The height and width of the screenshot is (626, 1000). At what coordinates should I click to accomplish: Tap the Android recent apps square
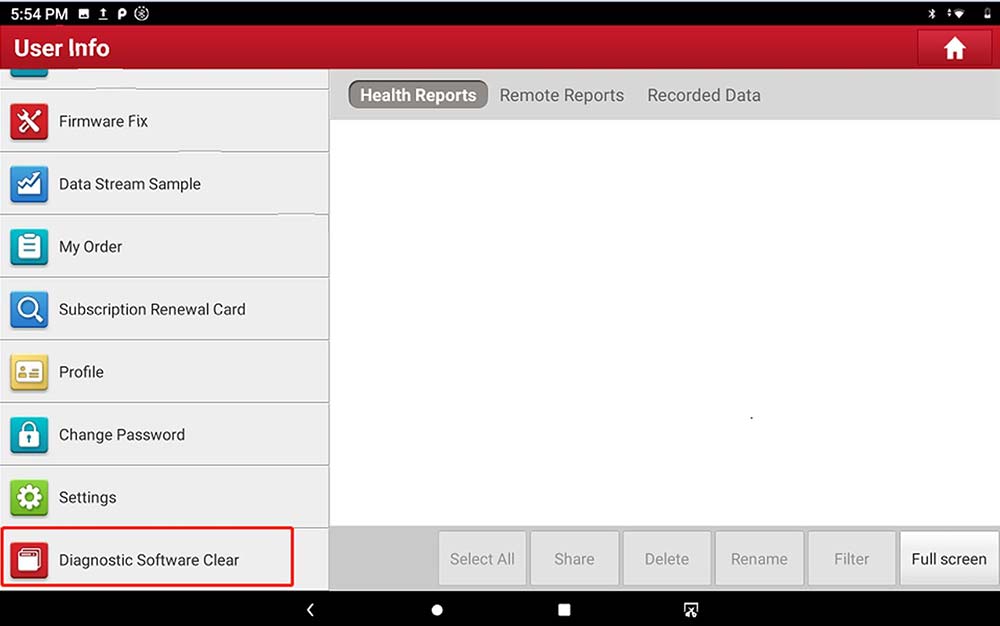tap(564, 610)
